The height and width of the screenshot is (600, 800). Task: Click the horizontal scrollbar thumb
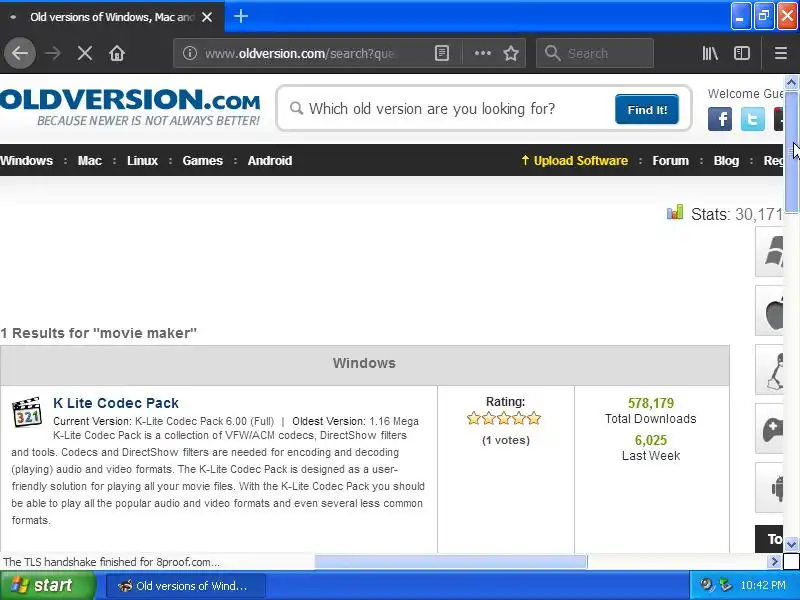point(451,562)
